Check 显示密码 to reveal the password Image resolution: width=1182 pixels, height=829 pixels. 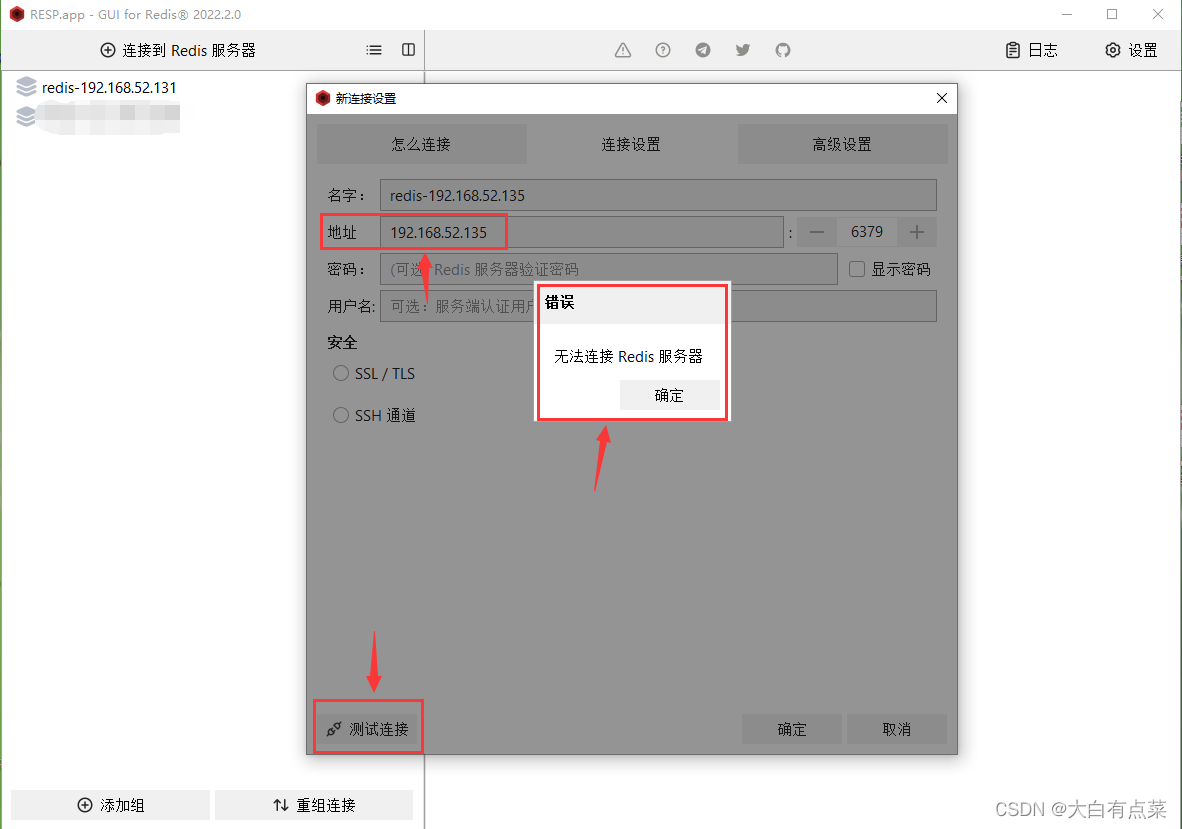pyautogui.click(x=856, y=268)
